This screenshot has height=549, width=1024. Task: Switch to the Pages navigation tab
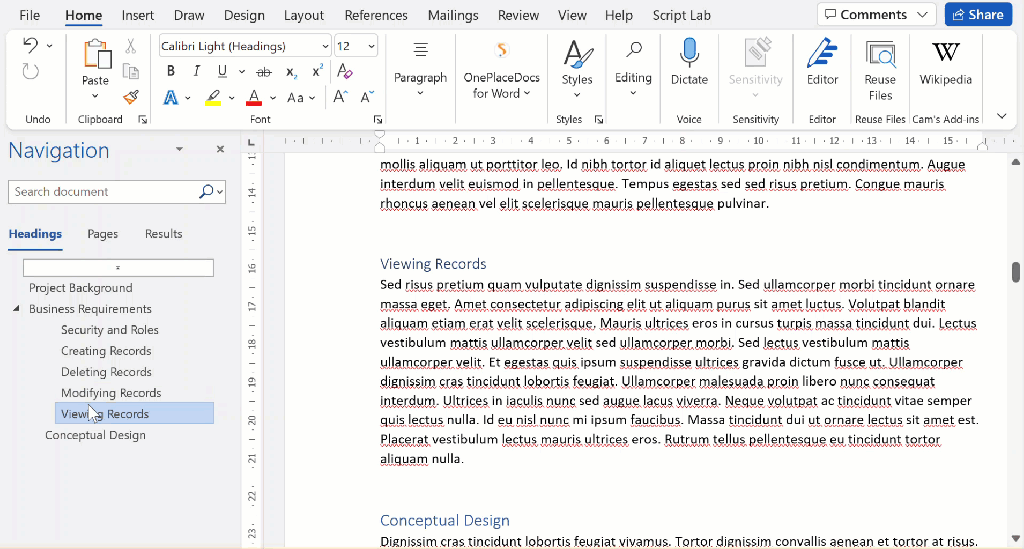pyautogui.click(x=102, y=234)
